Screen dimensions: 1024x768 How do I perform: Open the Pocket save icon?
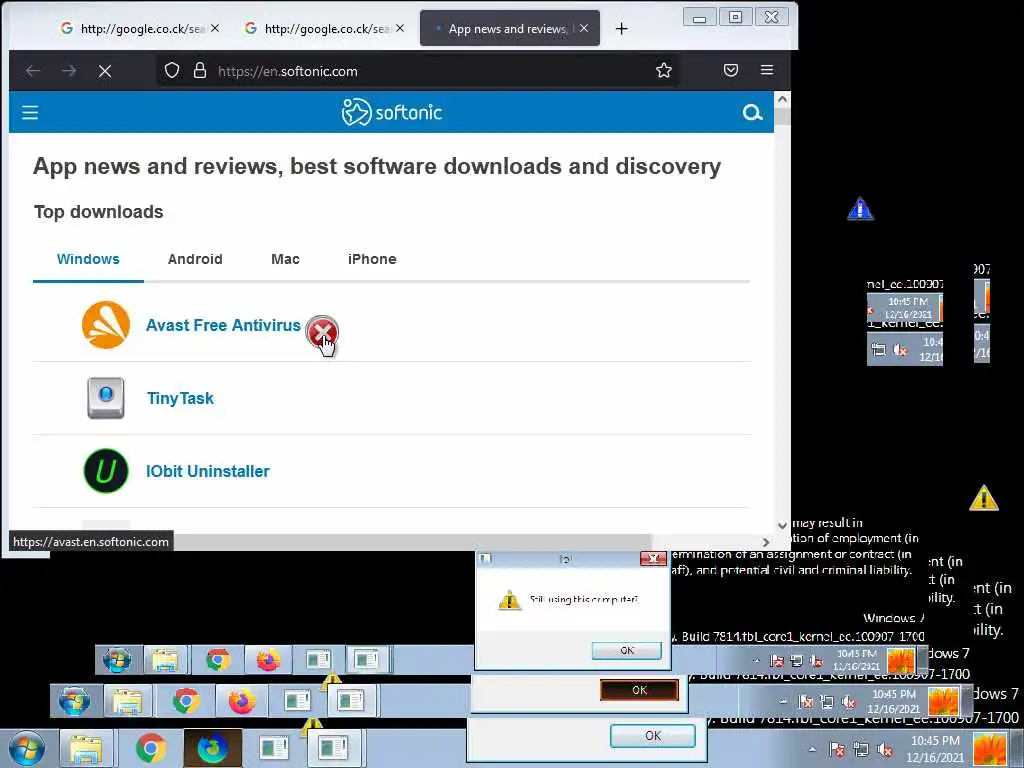[x=731, y=70]
